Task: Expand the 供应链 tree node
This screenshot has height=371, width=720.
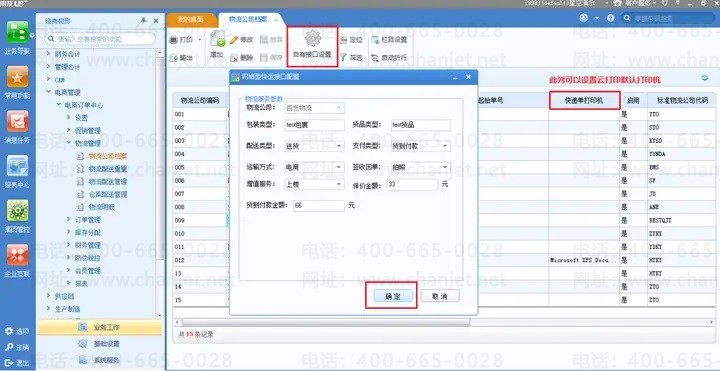Action: click(x=48, y=296)
